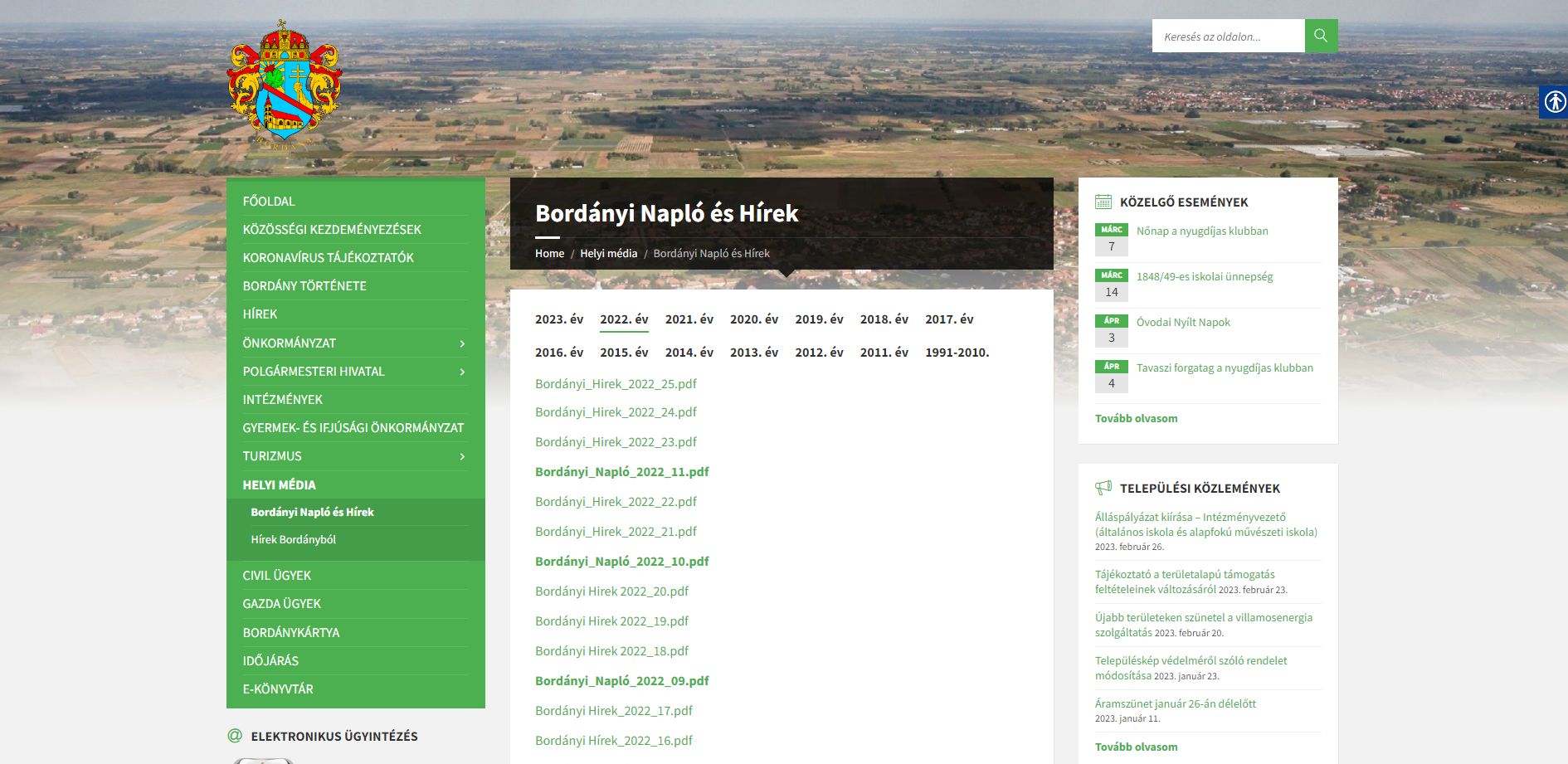Open Bordányi_Napló_2022_11.pdf
The height and width of the screenshot is (764, 1568).
(x=622, y=472)
